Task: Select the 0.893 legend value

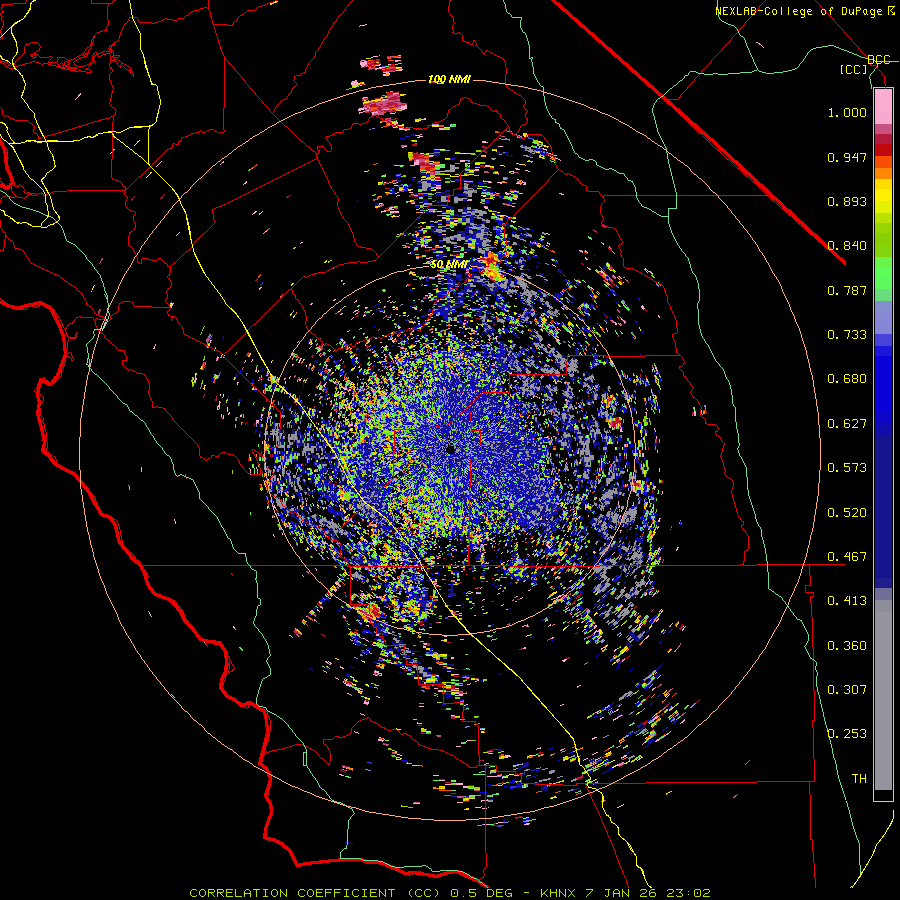Action: [847, 201]
